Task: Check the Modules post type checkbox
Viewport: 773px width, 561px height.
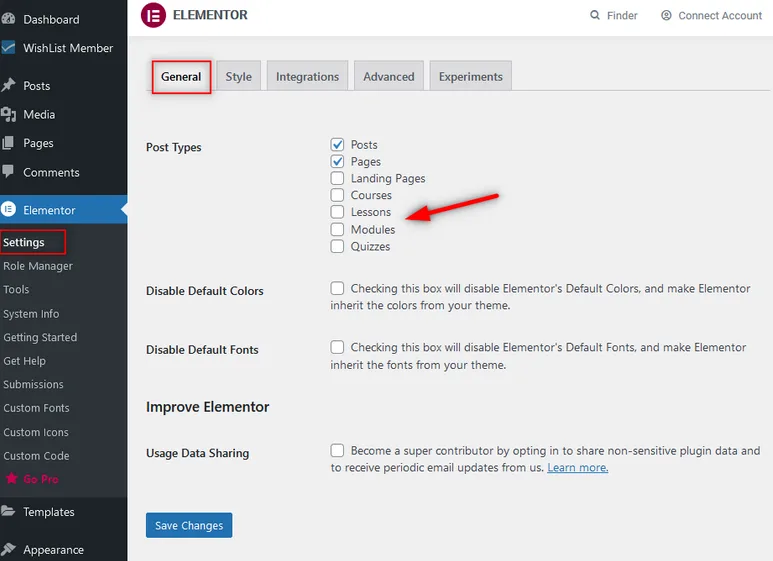Action: pos(337,229)
